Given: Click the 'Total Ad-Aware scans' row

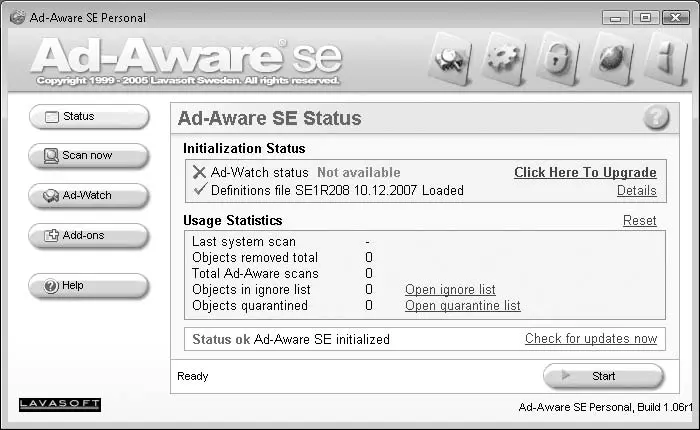Looking at the screenshot, I should (282, 274).
